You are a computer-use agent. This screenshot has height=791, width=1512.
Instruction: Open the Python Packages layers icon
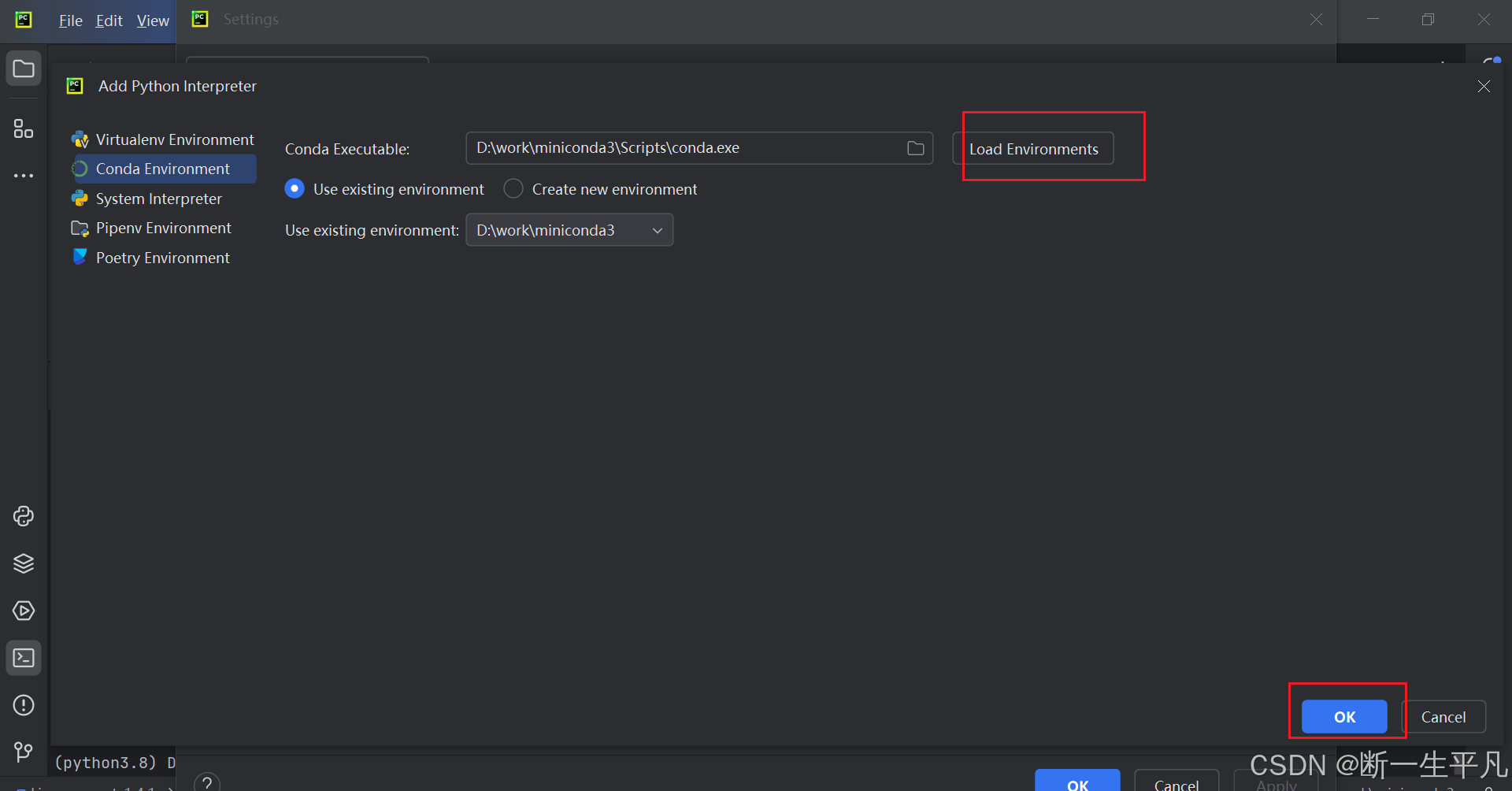point(24,563)
